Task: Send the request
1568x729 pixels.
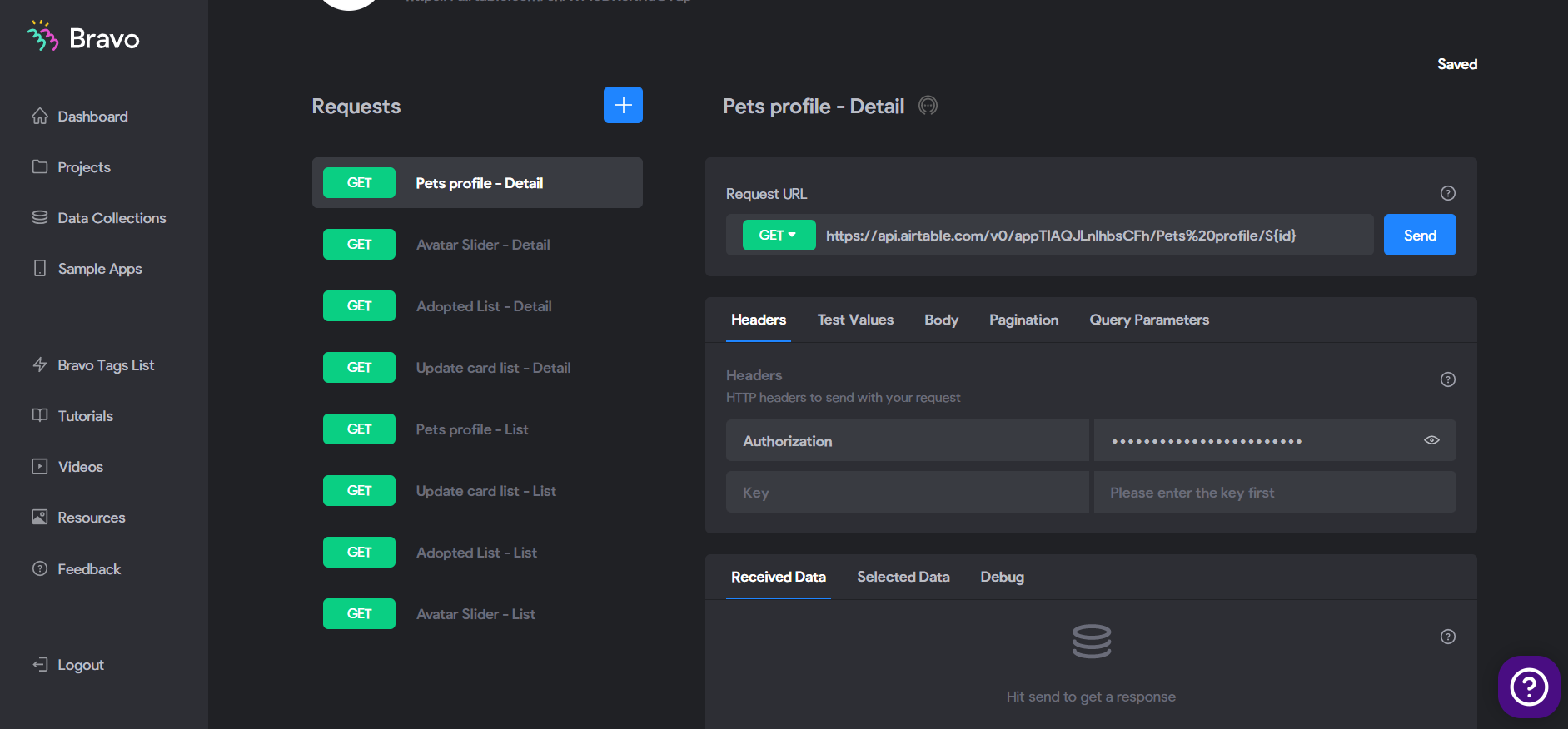Action: [x=1420, y=235]
